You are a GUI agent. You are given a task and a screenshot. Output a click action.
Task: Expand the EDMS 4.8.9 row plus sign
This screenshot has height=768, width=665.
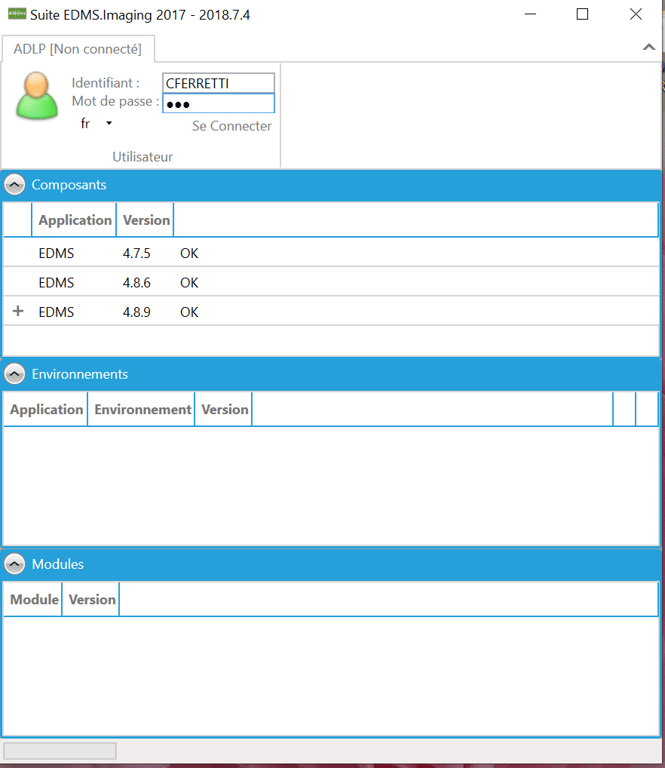tap(18, 311)
